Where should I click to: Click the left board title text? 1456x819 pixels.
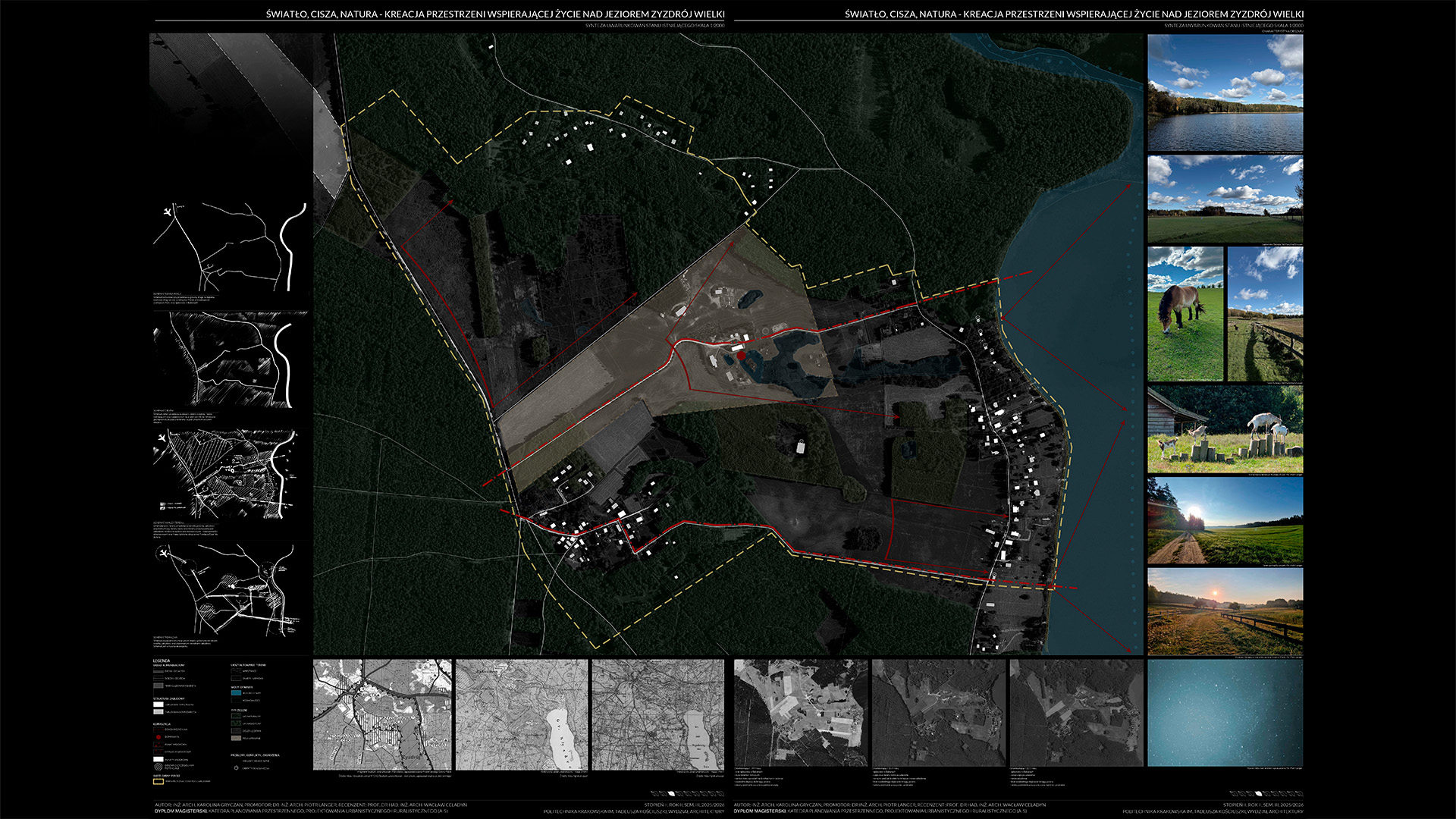coord(494,14)
